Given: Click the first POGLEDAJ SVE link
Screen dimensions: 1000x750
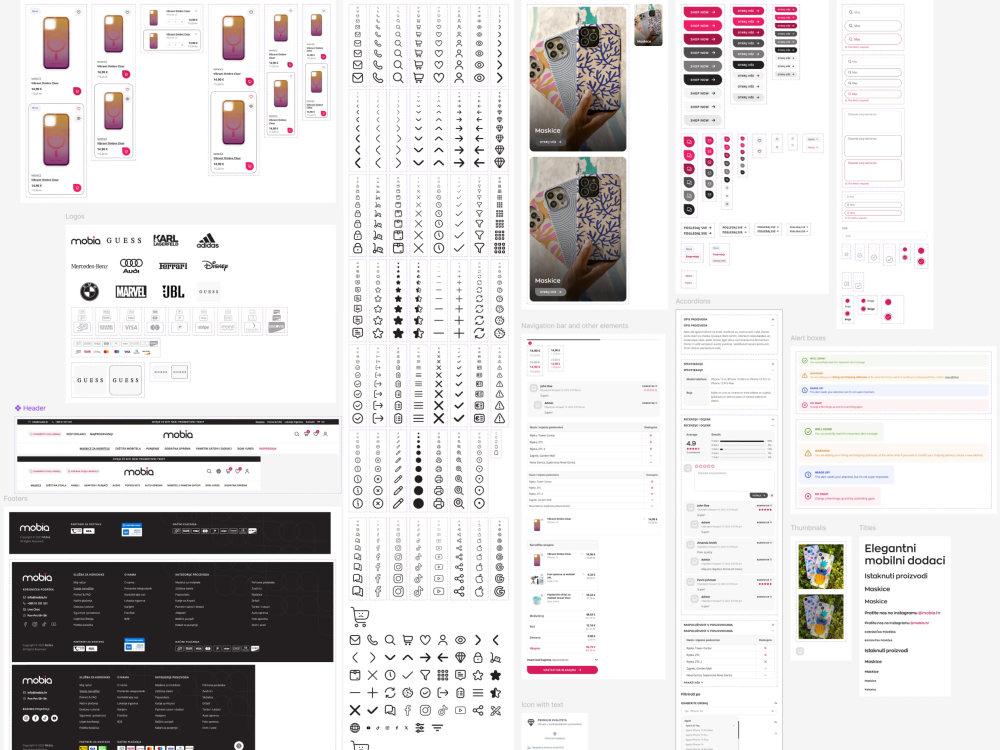Looking at the screenshot, I should tap(698, 228).
